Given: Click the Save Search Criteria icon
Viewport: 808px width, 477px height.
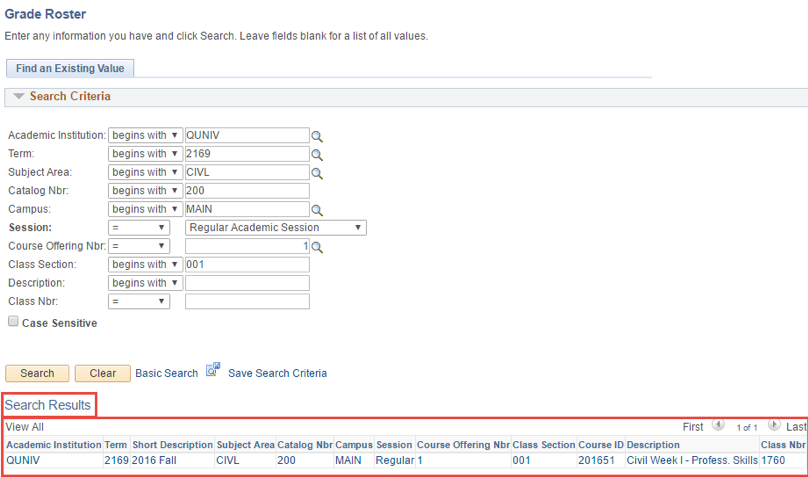Looking at the screenshot, I should pos(213,372).
